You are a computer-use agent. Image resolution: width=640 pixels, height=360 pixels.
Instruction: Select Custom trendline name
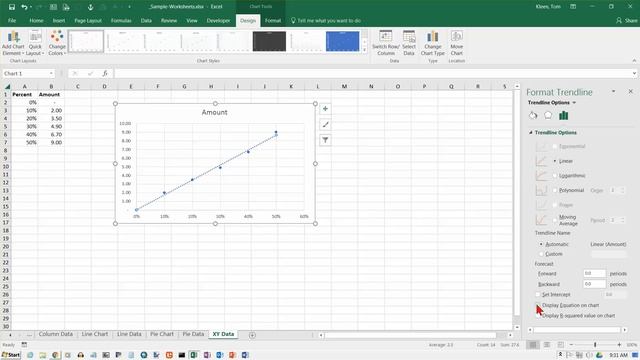tap(541, 254)
